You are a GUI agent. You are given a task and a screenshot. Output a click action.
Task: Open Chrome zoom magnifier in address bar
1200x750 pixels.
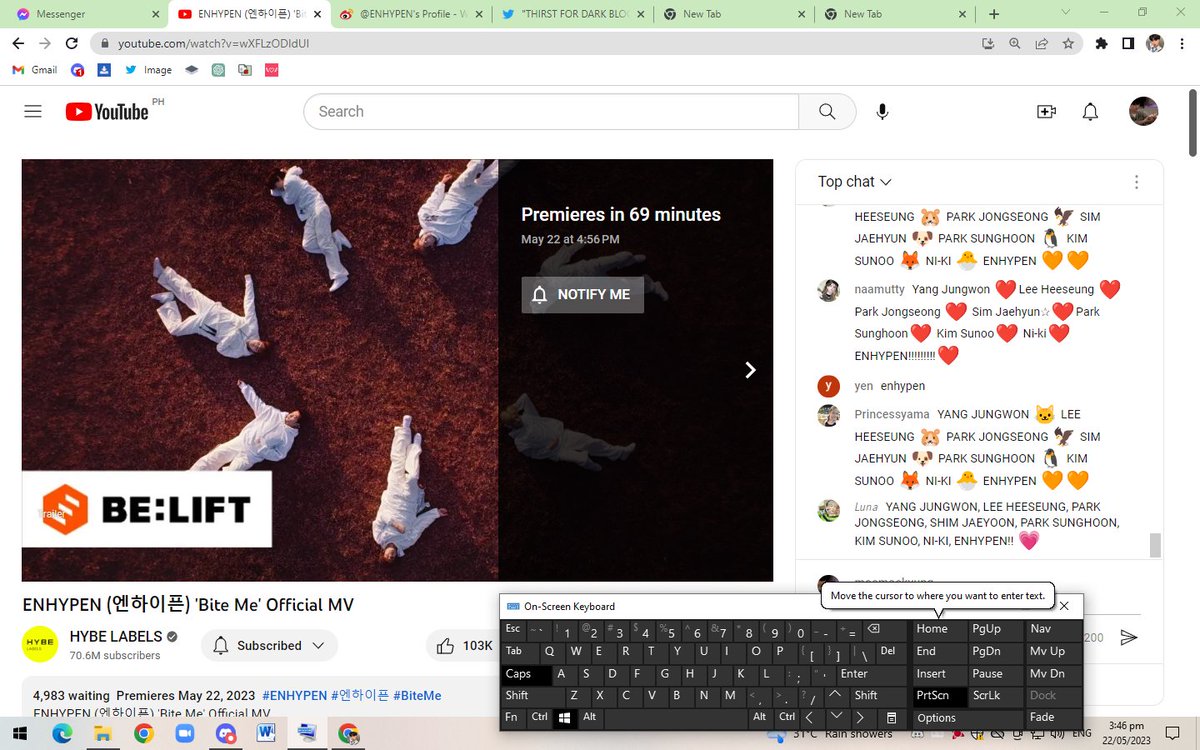[x=1015, y=43]
